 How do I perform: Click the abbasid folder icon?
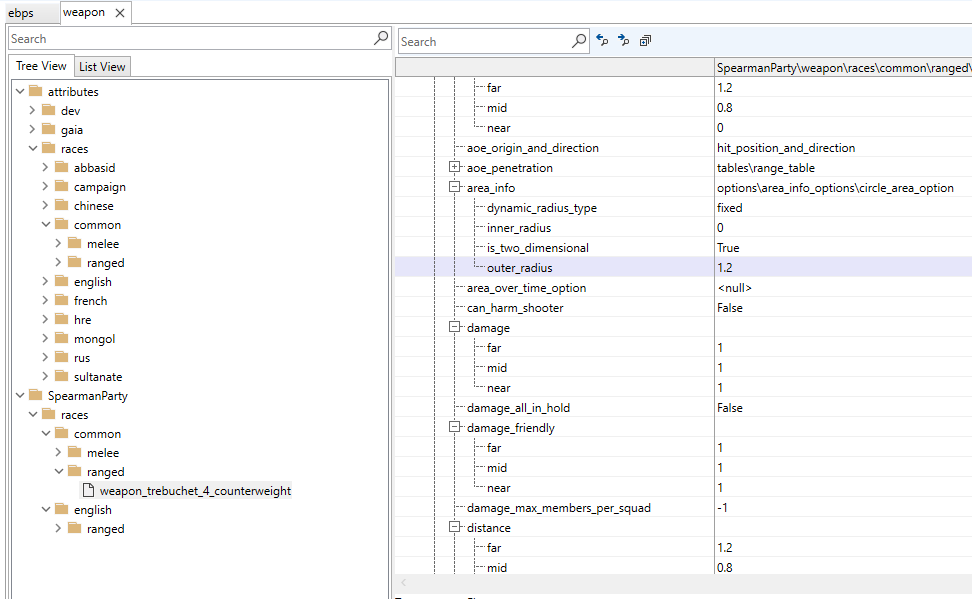[x=62, y=167]
